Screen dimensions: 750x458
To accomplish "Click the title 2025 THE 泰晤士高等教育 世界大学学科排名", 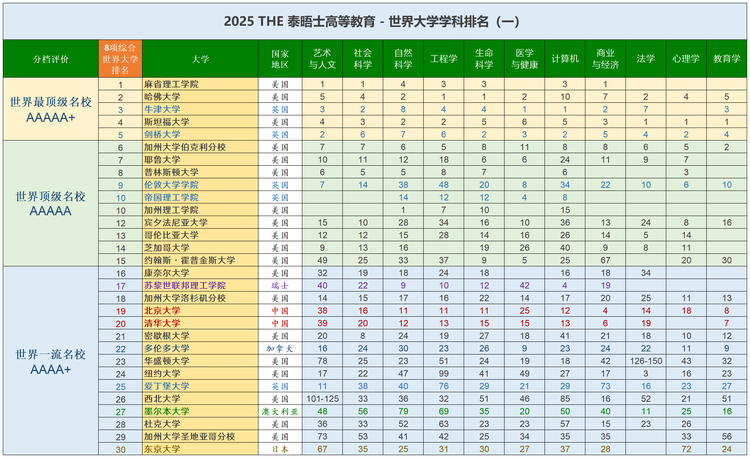I will coord(371,22).
